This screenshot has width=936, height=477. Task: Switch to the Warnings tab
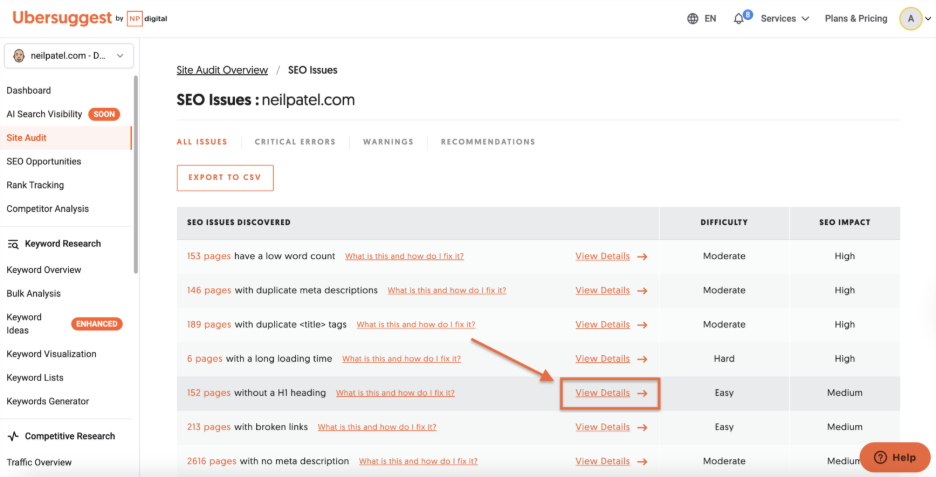[x=388, y=142]
